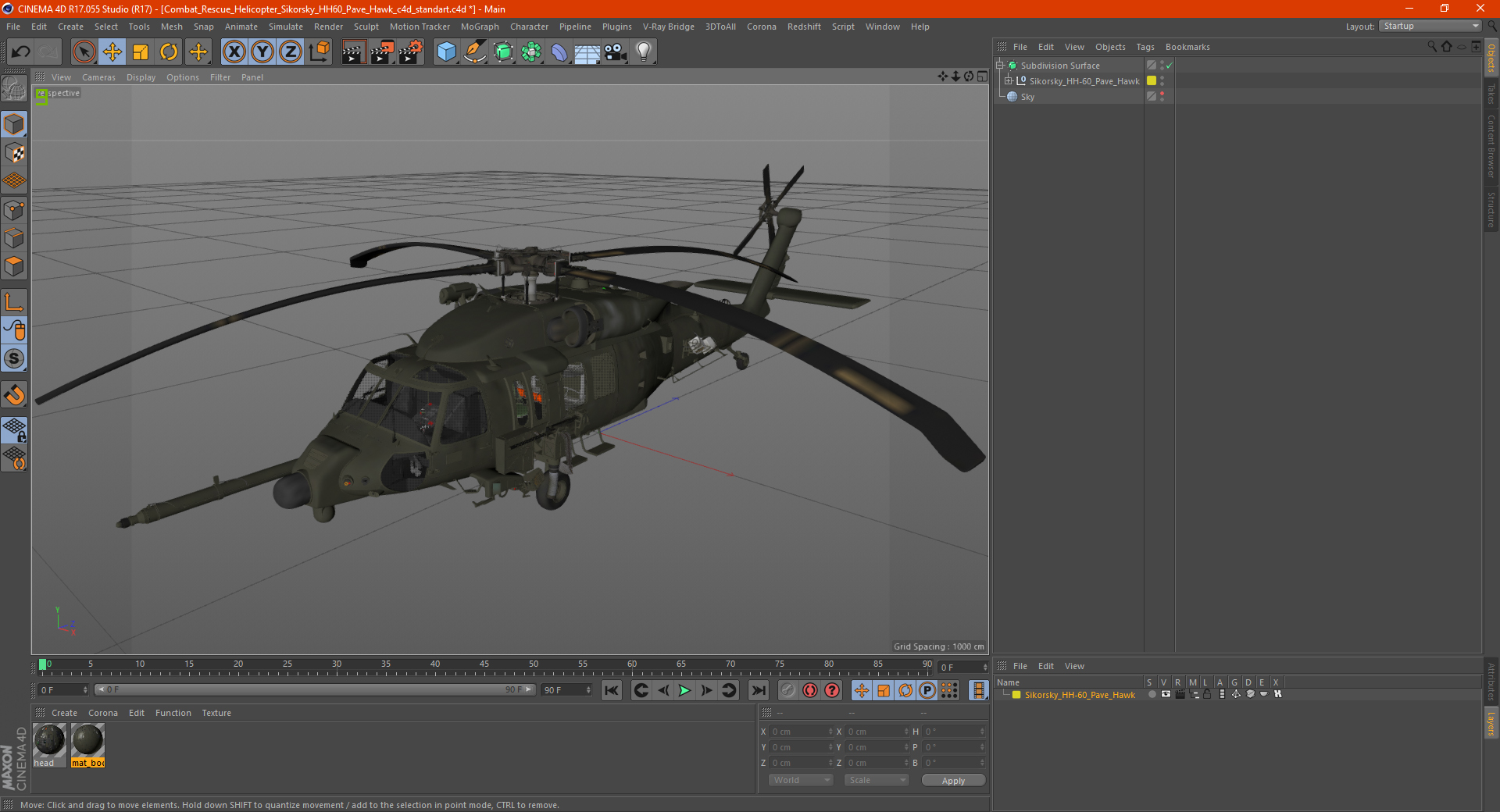This screenshot has width=1500, height=812.
Task: Open the deformer (Bend) icon
Action: click(559, 52)
